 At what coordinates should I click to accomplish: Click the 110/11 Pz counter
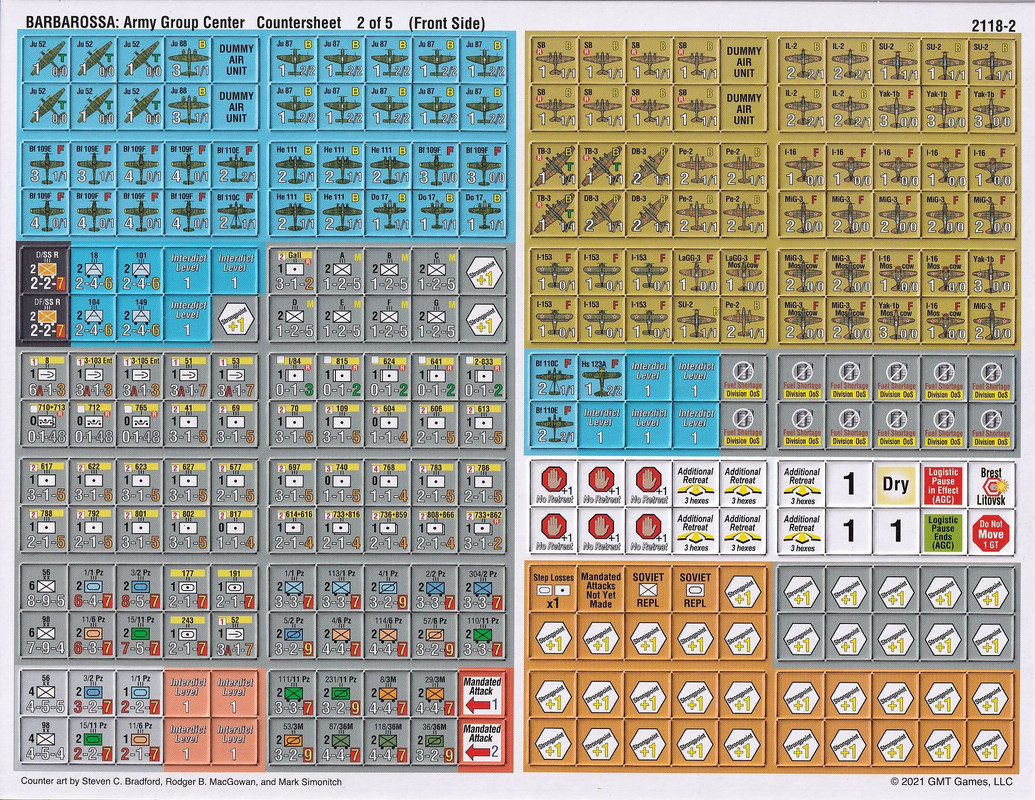[483, 636]
